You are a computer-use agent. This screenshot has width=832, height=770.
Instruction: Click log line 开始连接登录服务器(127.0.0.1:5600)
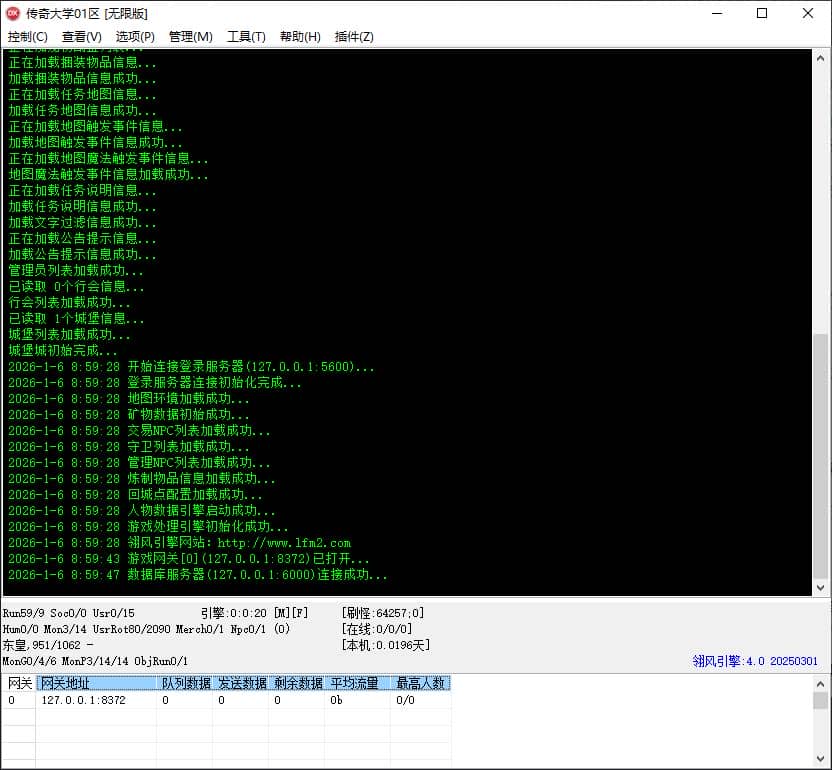coord(191,367)
